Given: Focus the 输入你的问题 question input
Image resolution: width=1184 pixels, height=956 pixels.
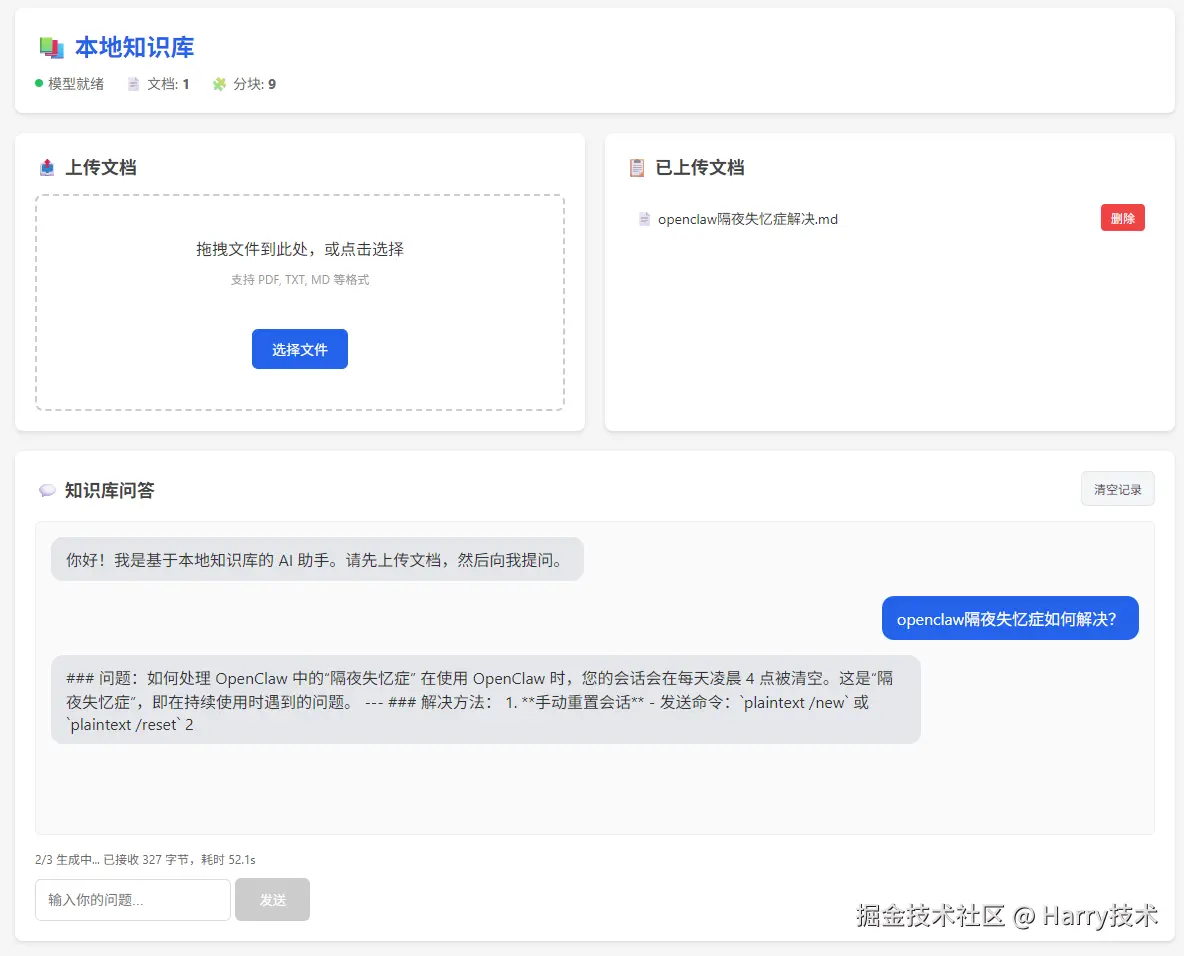Looking at the screenshot, I should 133,899.
